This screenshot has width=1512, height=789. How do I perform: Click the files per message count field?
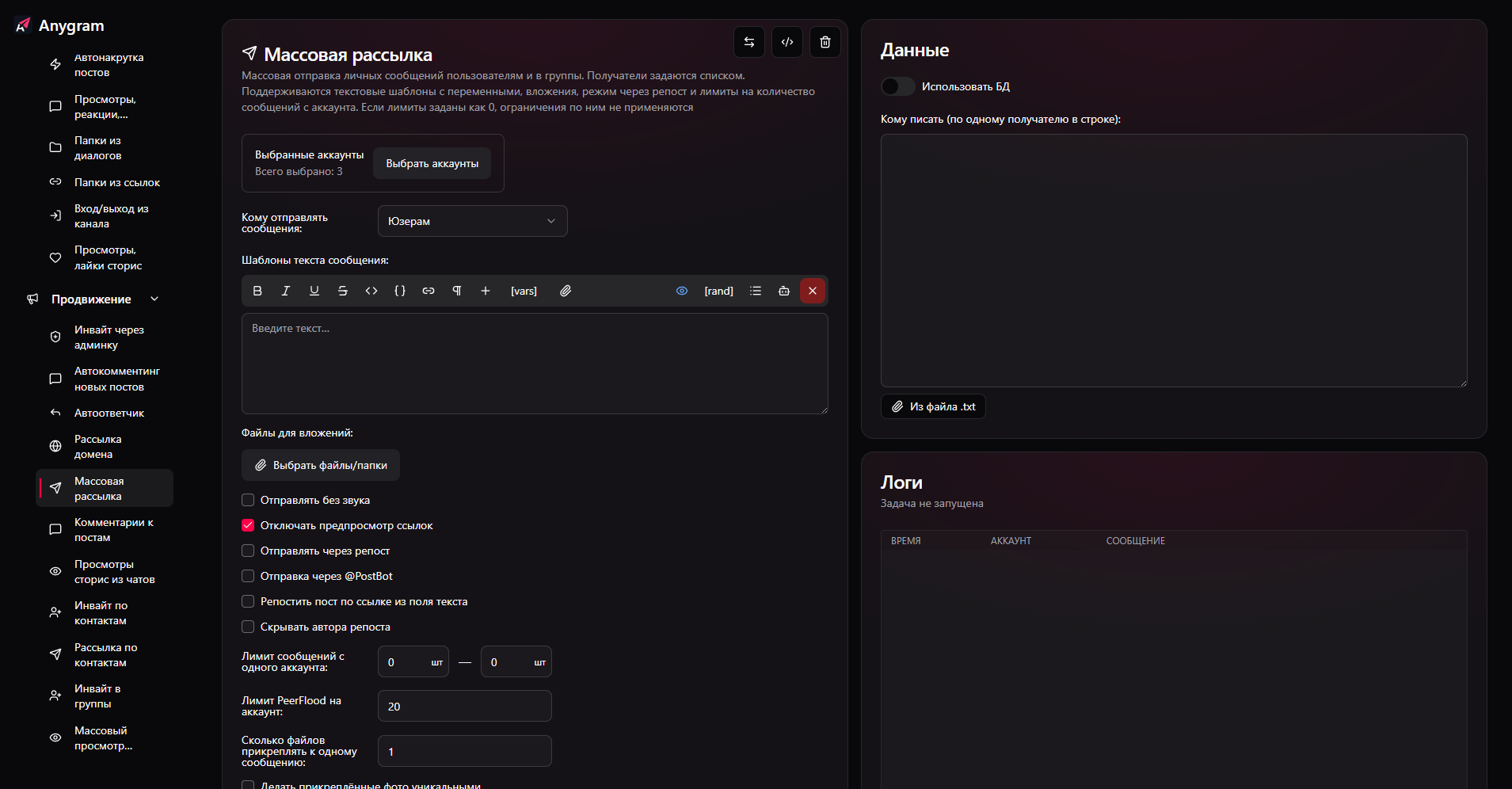click(x=465, y=751)
